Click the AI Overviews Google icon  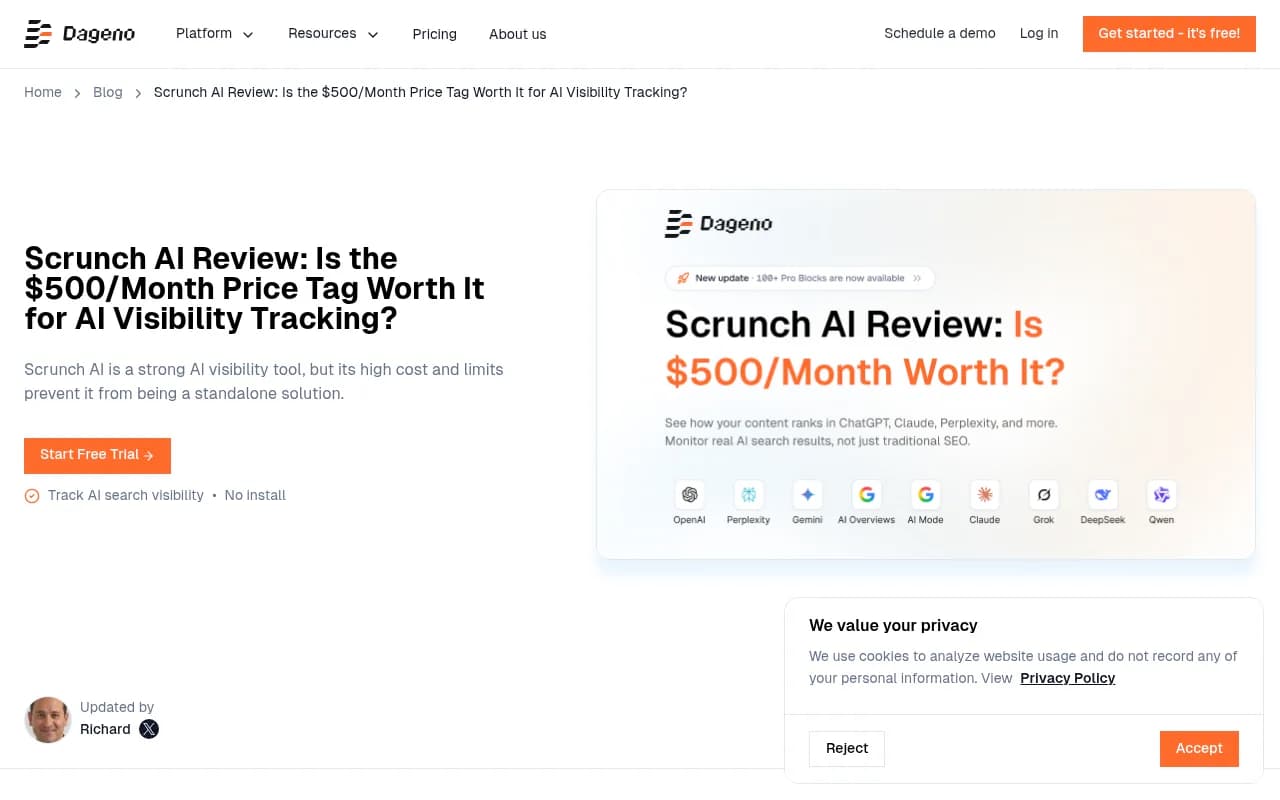coord(866,495)
